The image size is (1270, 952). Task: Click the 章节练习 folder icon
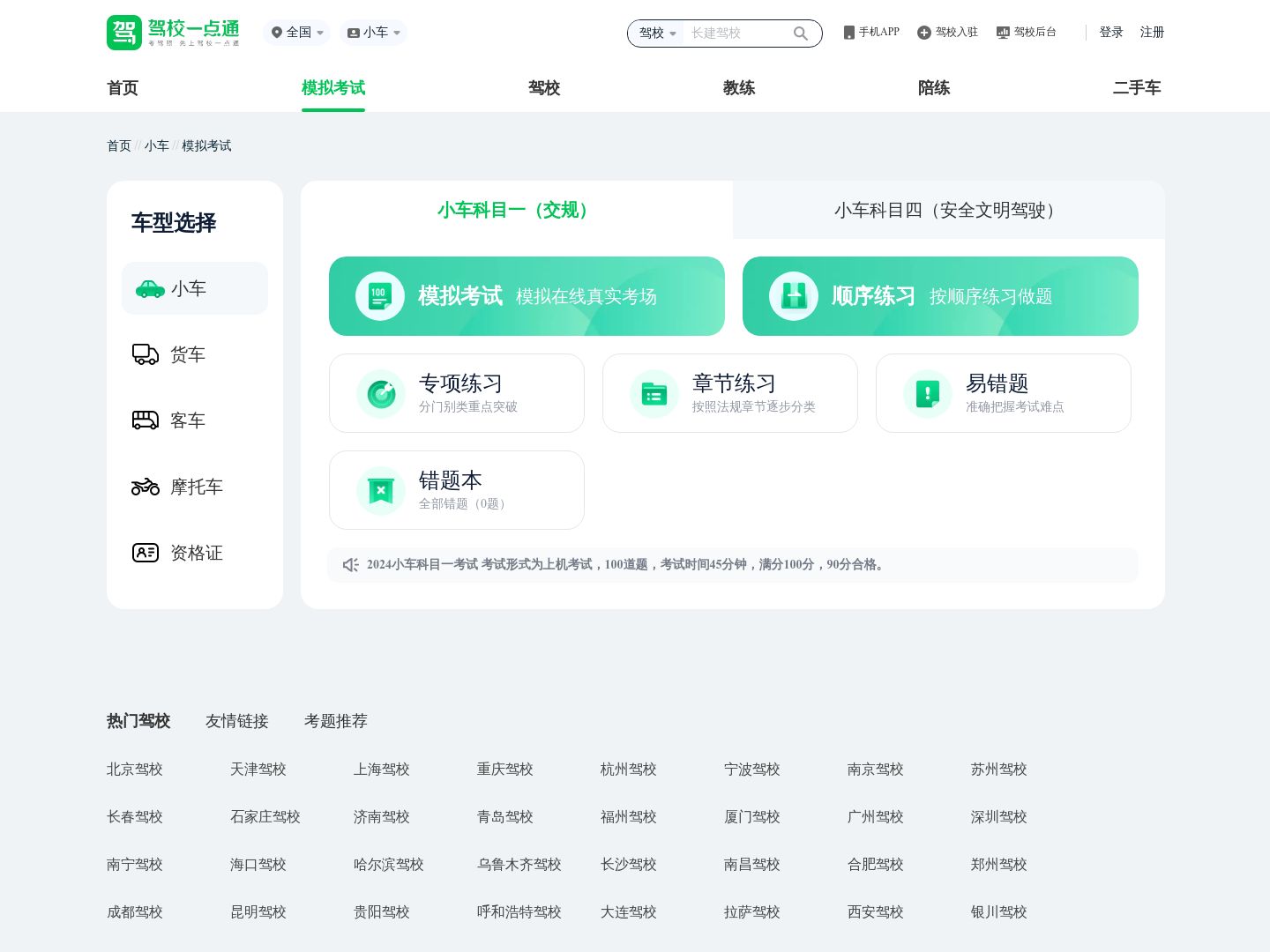(x=654, y=393)
